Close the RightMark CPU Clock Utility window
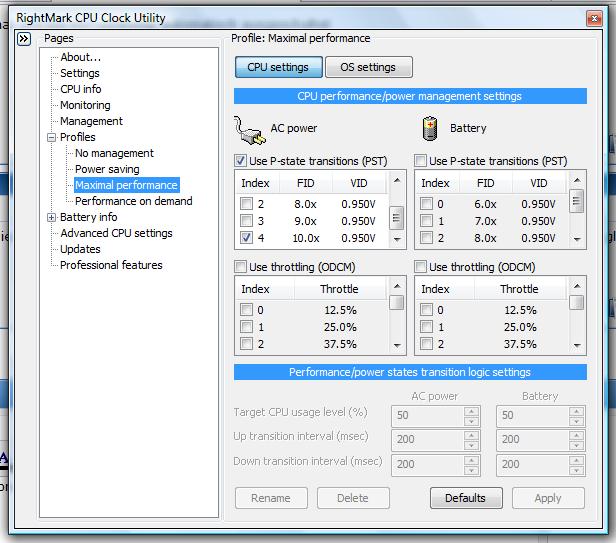 [594, 18]
